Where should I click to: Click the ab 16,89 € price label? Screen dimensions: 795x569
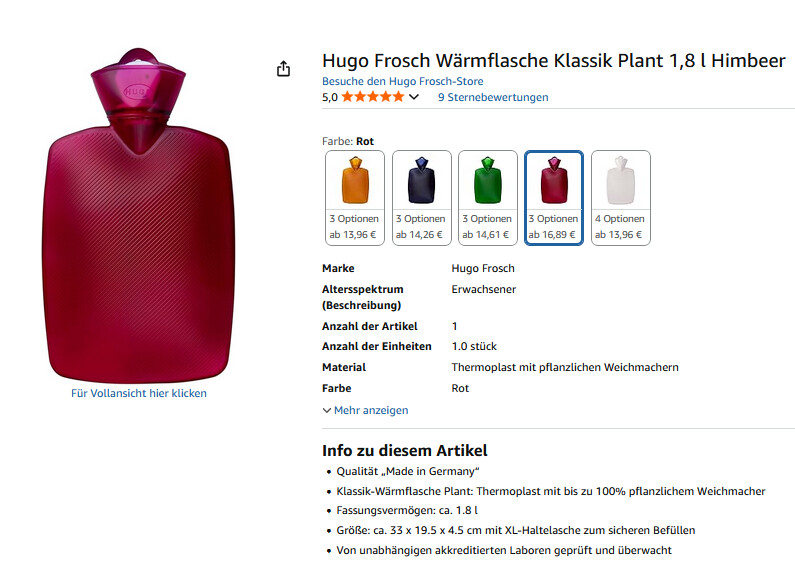click(552, 235)
